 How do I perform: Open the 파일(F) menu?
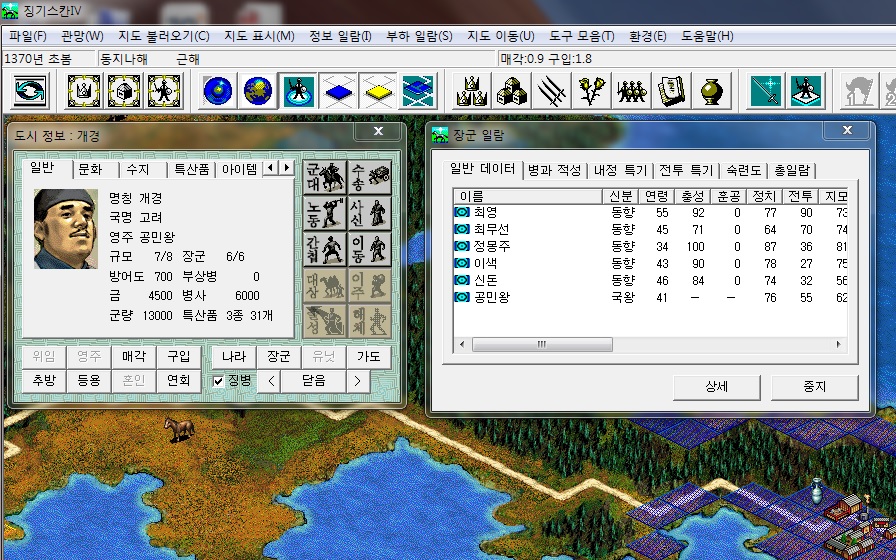tap(27, 36)
